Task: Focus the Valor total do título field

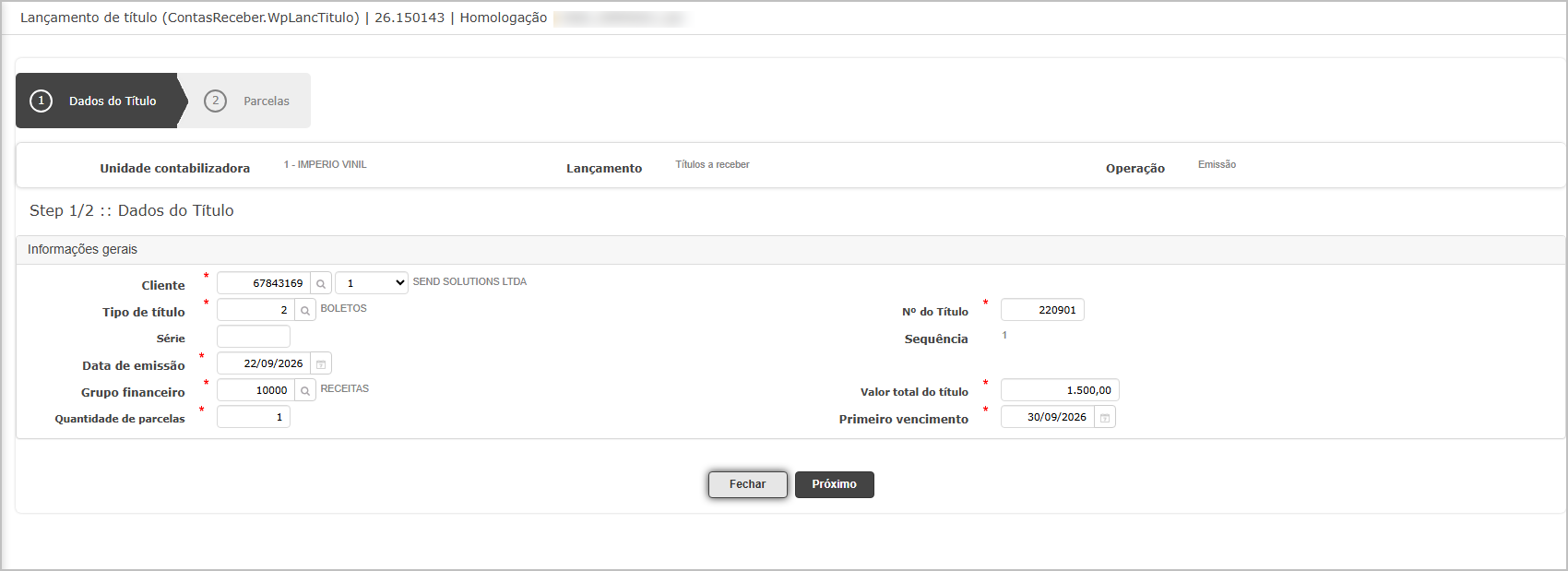Action: (1060, 390)
